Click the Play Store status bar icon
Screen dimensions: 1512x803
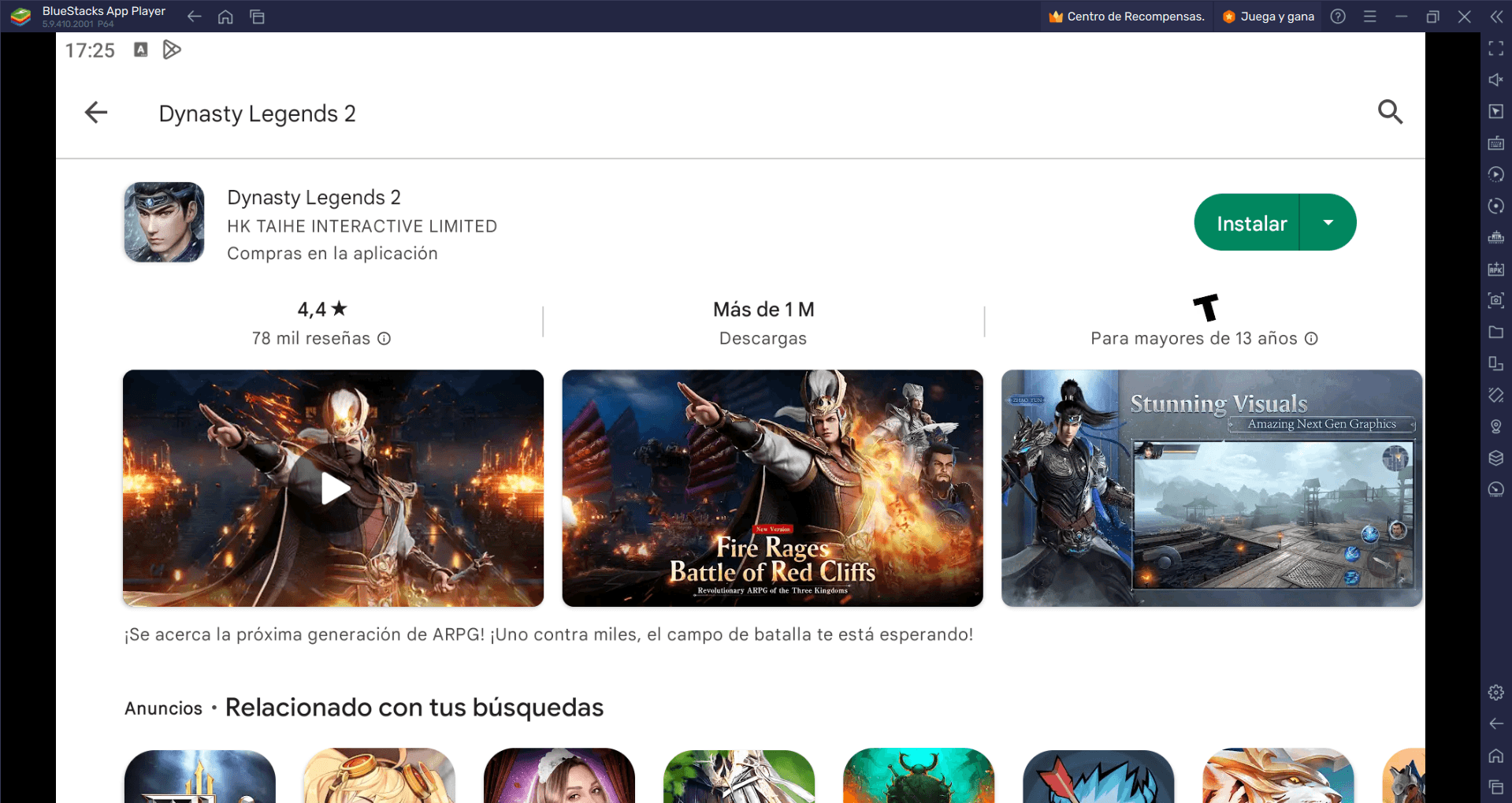click(x=171, y=50)
